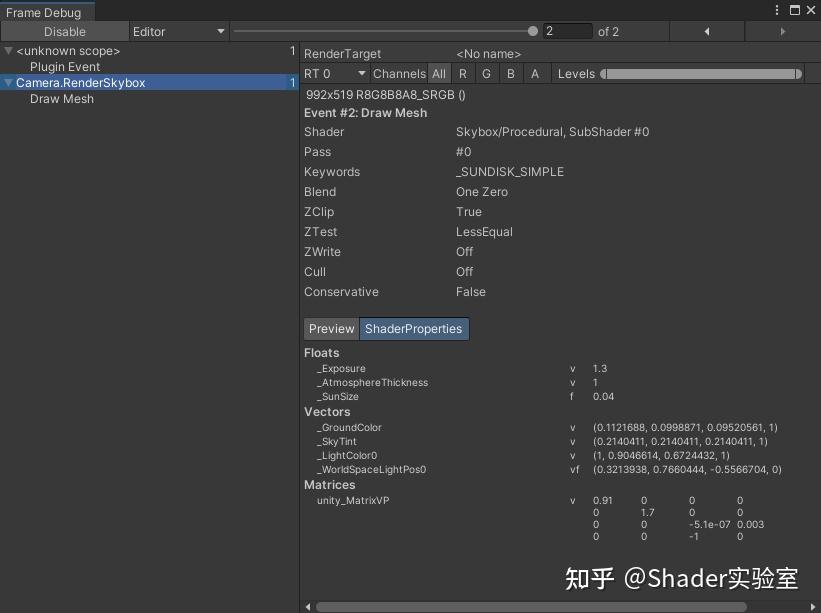The height and width of the screenshot is (613, 821).
Task: Step to the previous frame event
Action: 708,32
